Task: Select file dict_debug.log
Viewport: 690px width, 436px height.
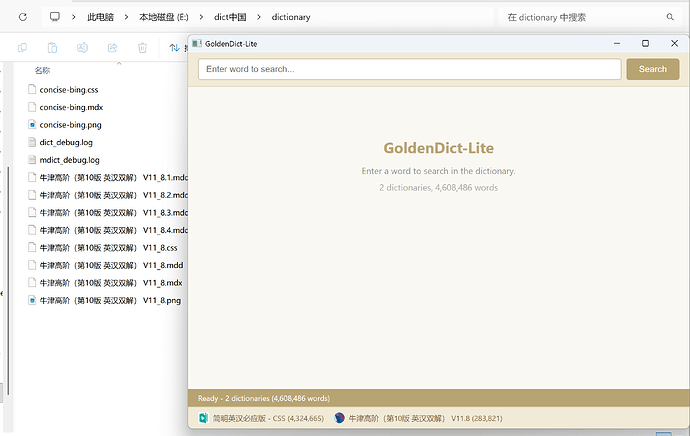Action: (x=66, y=143)
